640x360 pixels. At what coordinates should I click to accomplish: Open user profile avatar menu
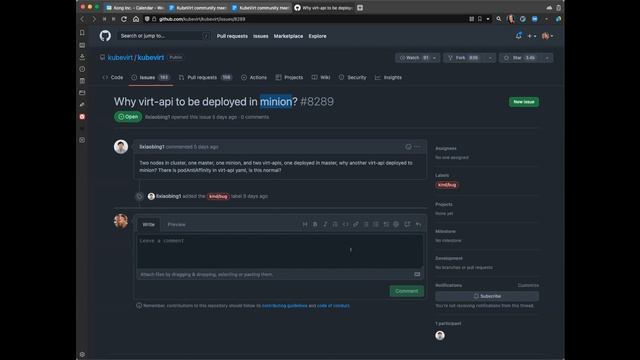[547, 36]
